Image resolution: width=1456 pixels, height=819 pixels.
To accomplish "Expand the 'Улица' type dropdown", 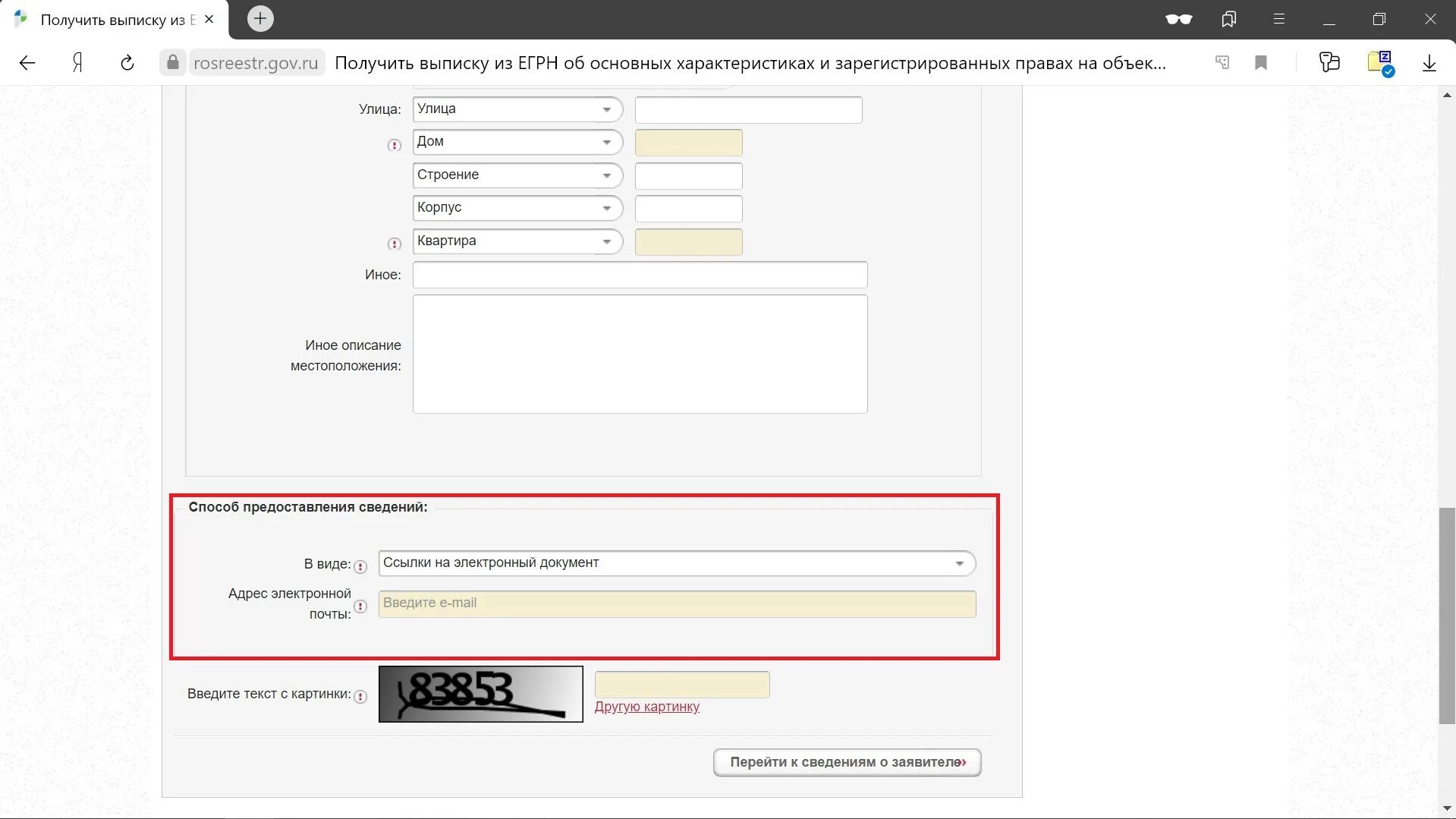I will [x=517, y=109].
